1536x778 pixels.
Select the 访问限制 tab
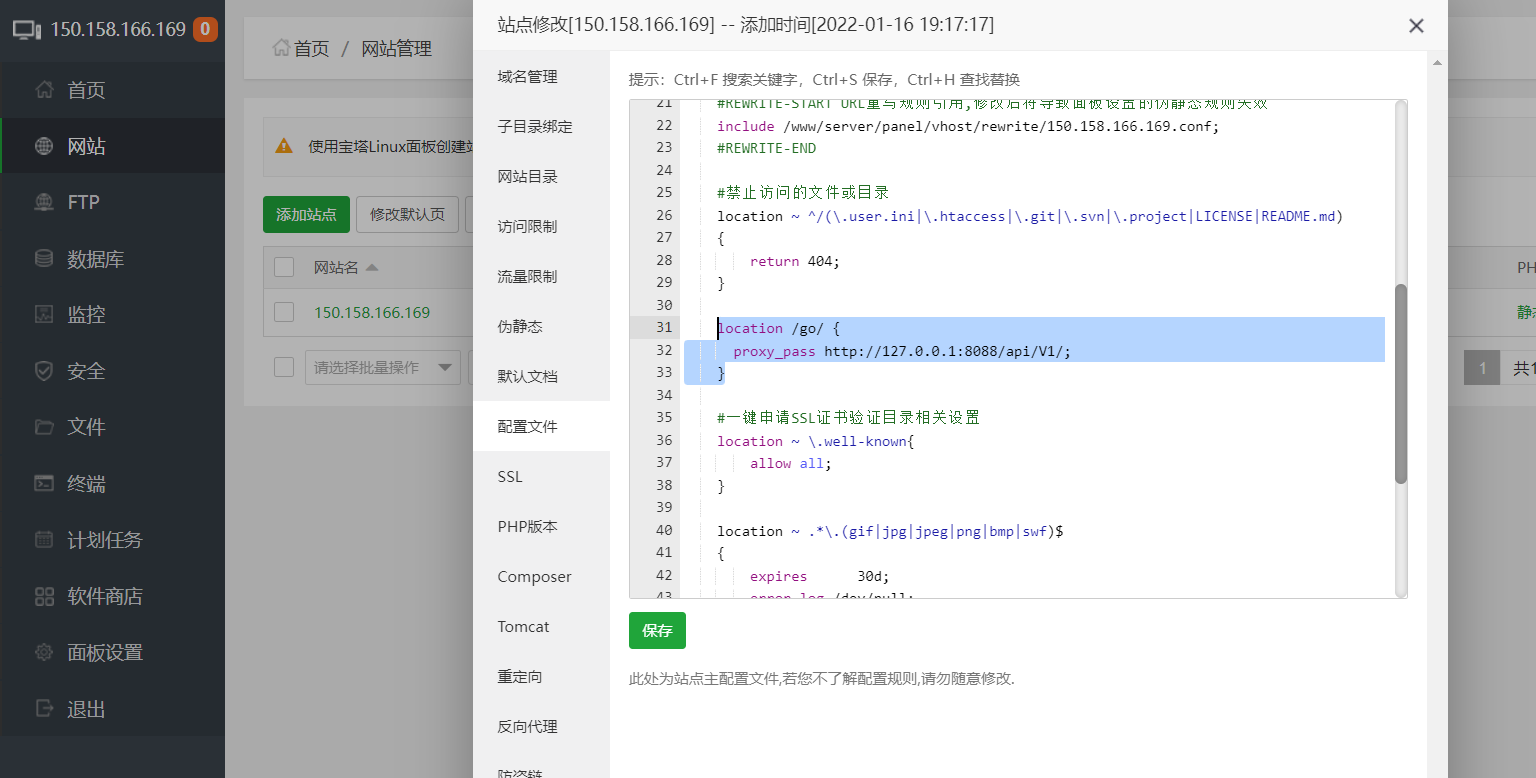click(x=541, y=226)
